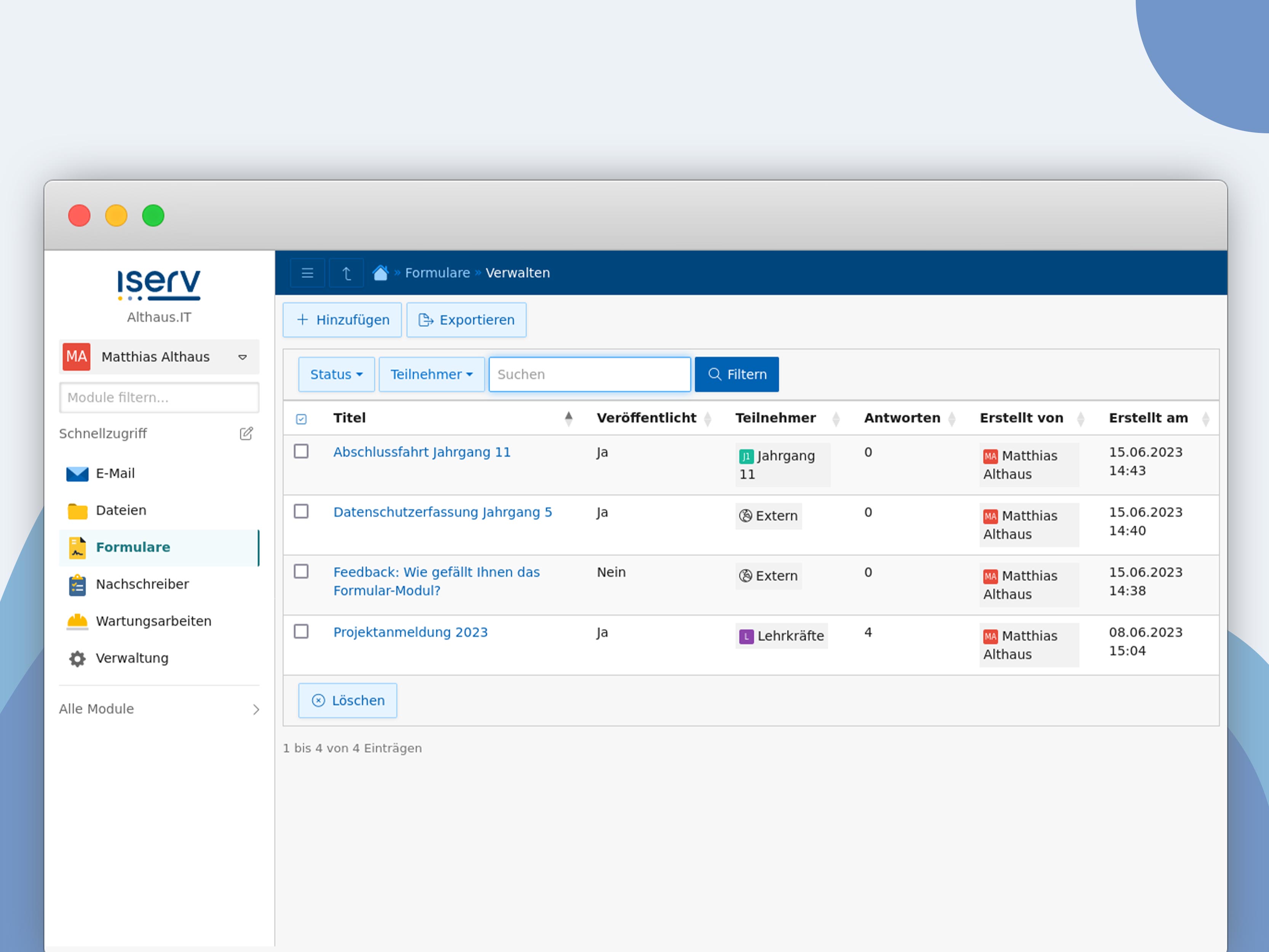Check the Datenschutzerfassung Jahrgang 5 row

(x=301, y=511)
